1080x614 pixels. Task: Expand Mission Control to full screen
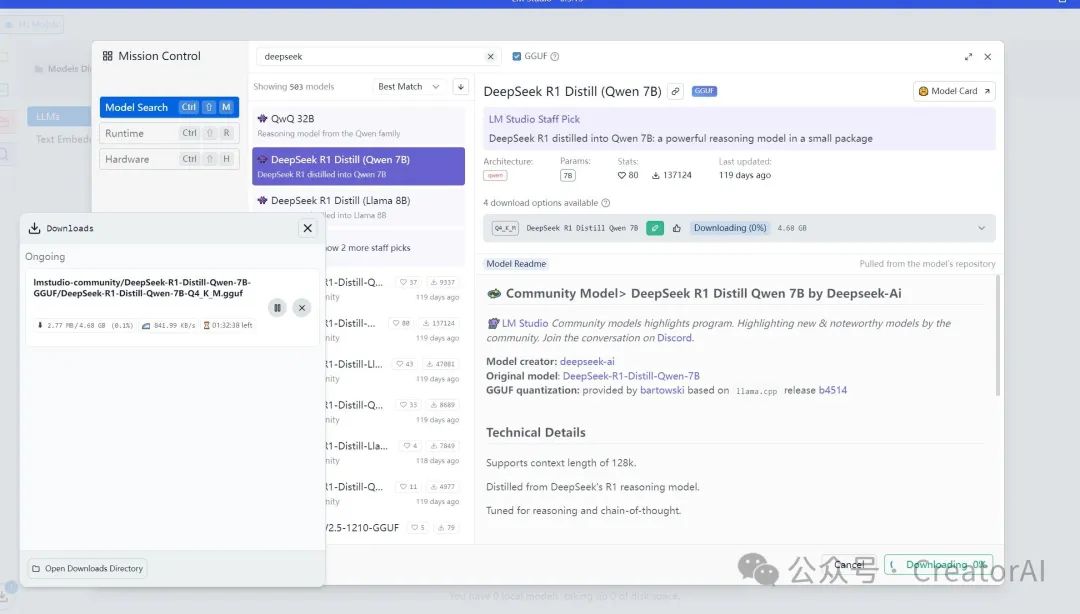[968, 57]
